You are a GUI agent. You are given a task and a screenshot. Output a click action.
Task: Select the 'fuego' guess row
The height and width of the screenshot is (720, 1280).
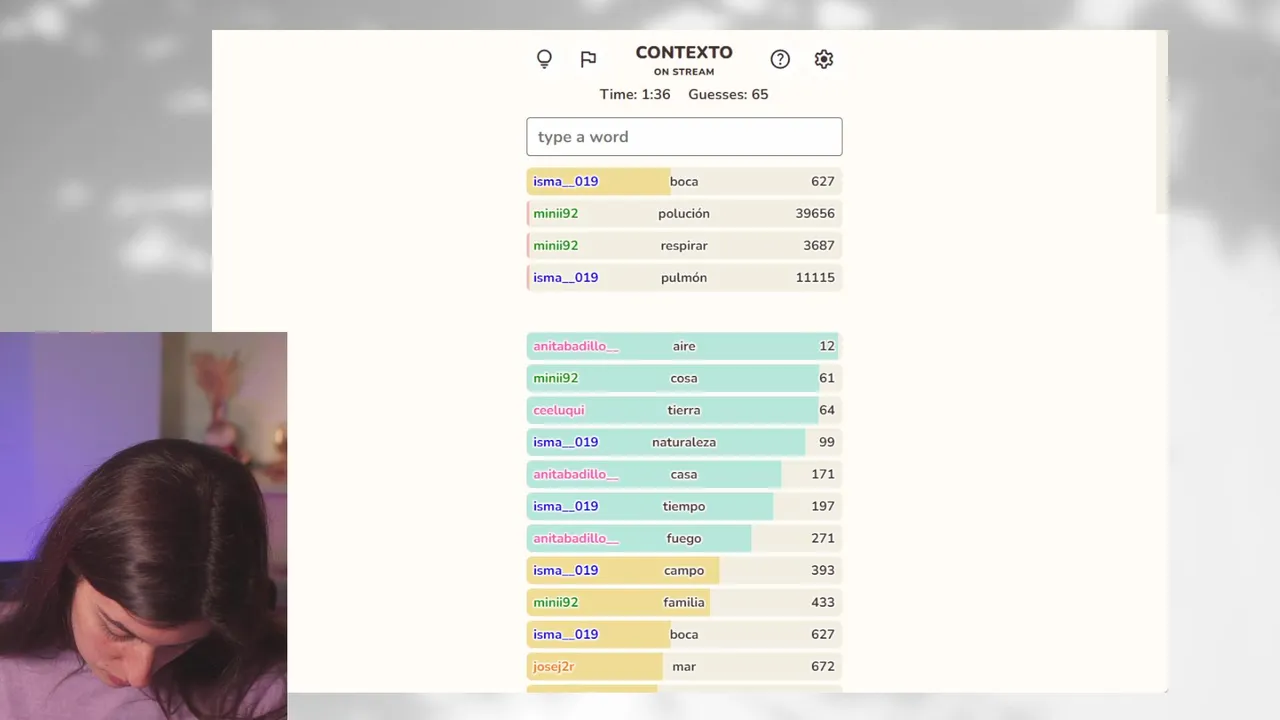[x=684, y=538]
